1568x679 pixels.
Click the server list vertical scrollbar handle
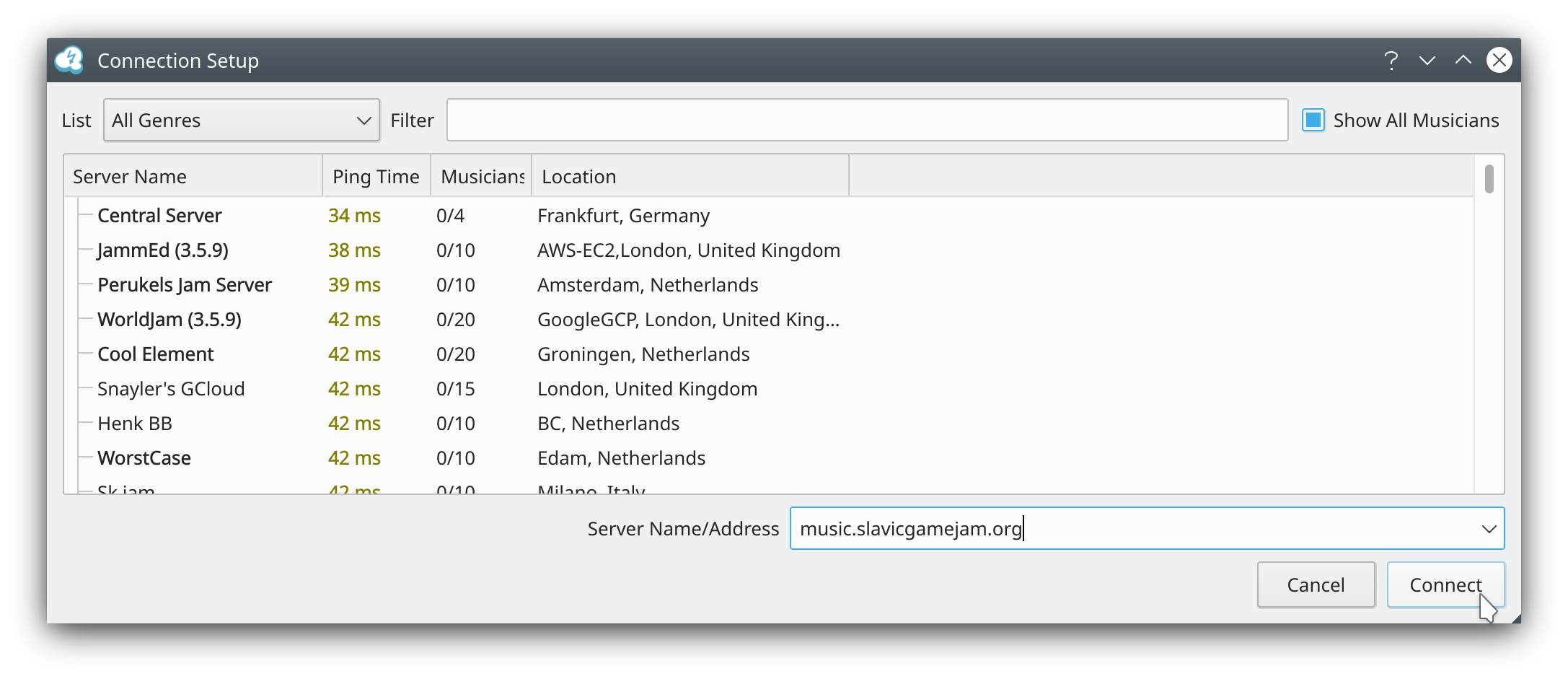click(x=1489, y=180)
